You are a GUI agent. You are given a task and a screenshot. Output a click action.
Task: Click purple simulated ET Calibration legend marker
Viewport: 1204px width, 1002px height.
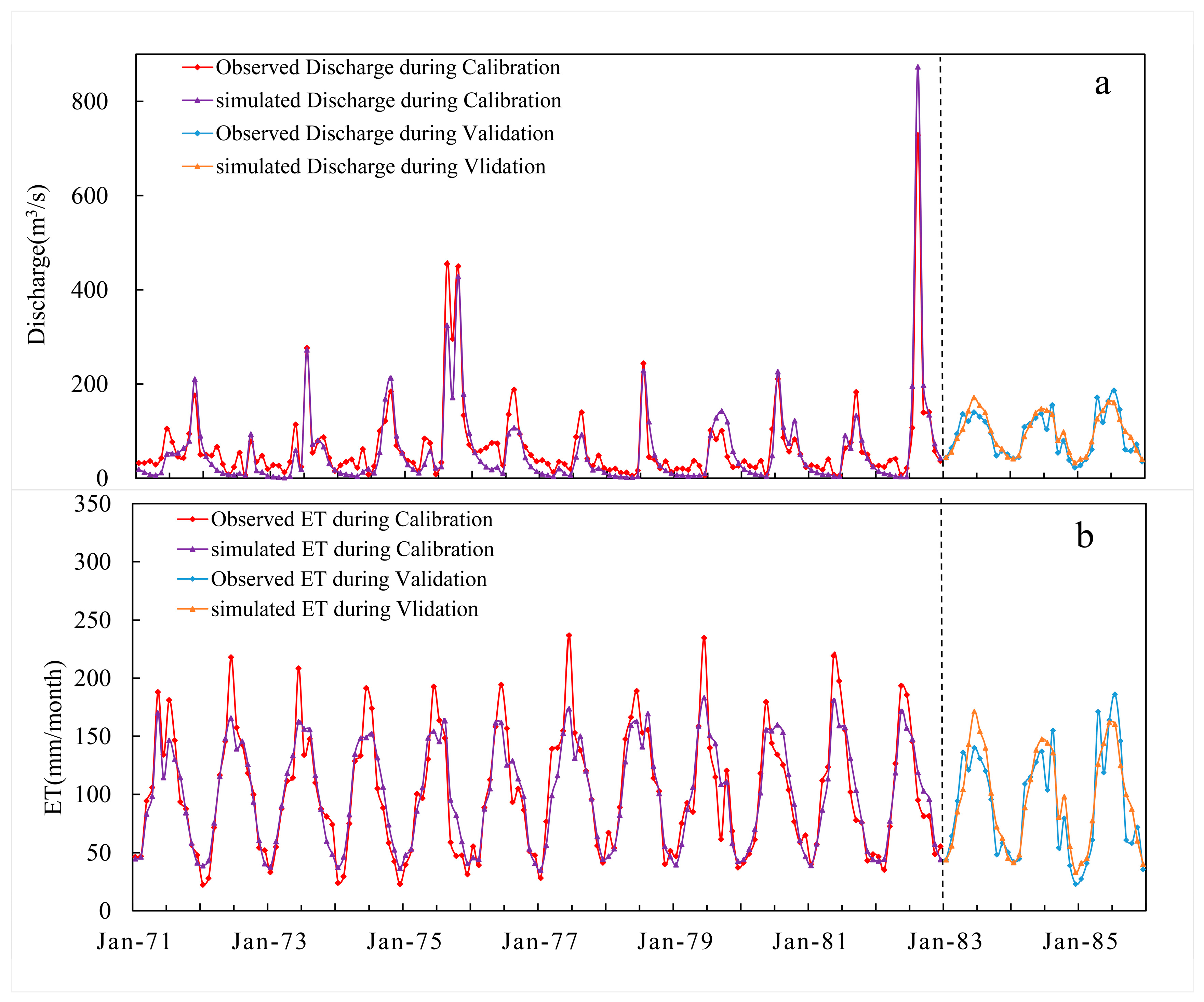[193, 549]
